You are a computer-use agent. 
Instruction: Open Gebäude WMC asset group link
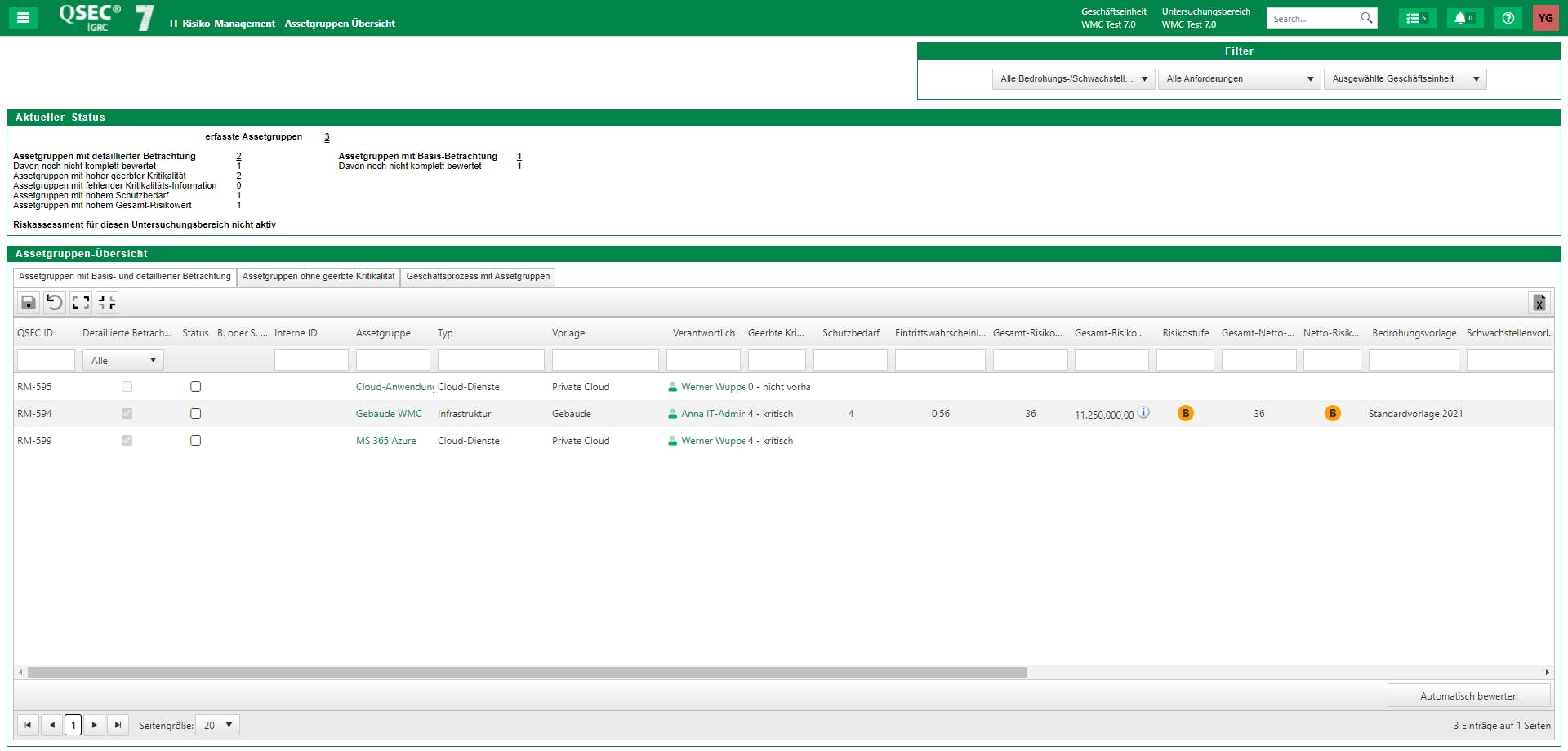(x=389, y=414)
